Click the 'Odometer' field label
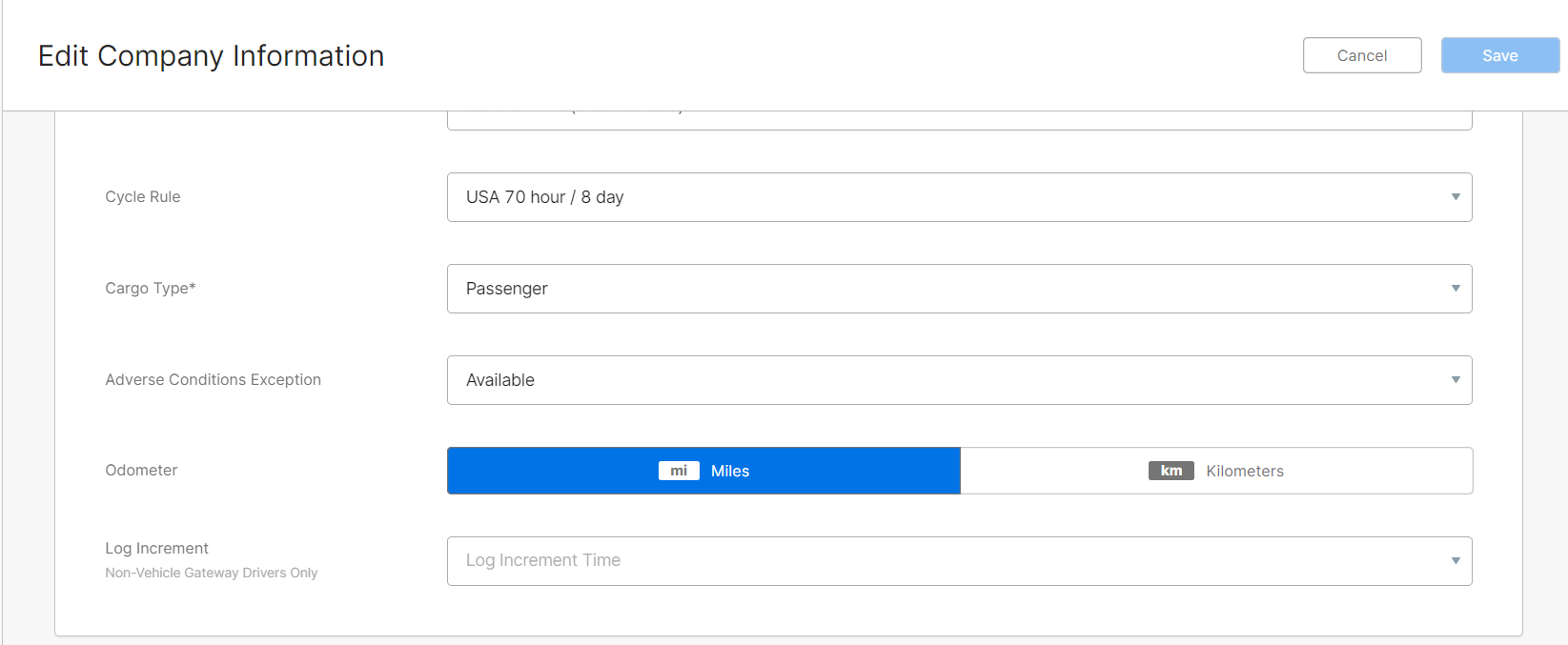The height and width of the screenshot is (645, 1568). 141,470
